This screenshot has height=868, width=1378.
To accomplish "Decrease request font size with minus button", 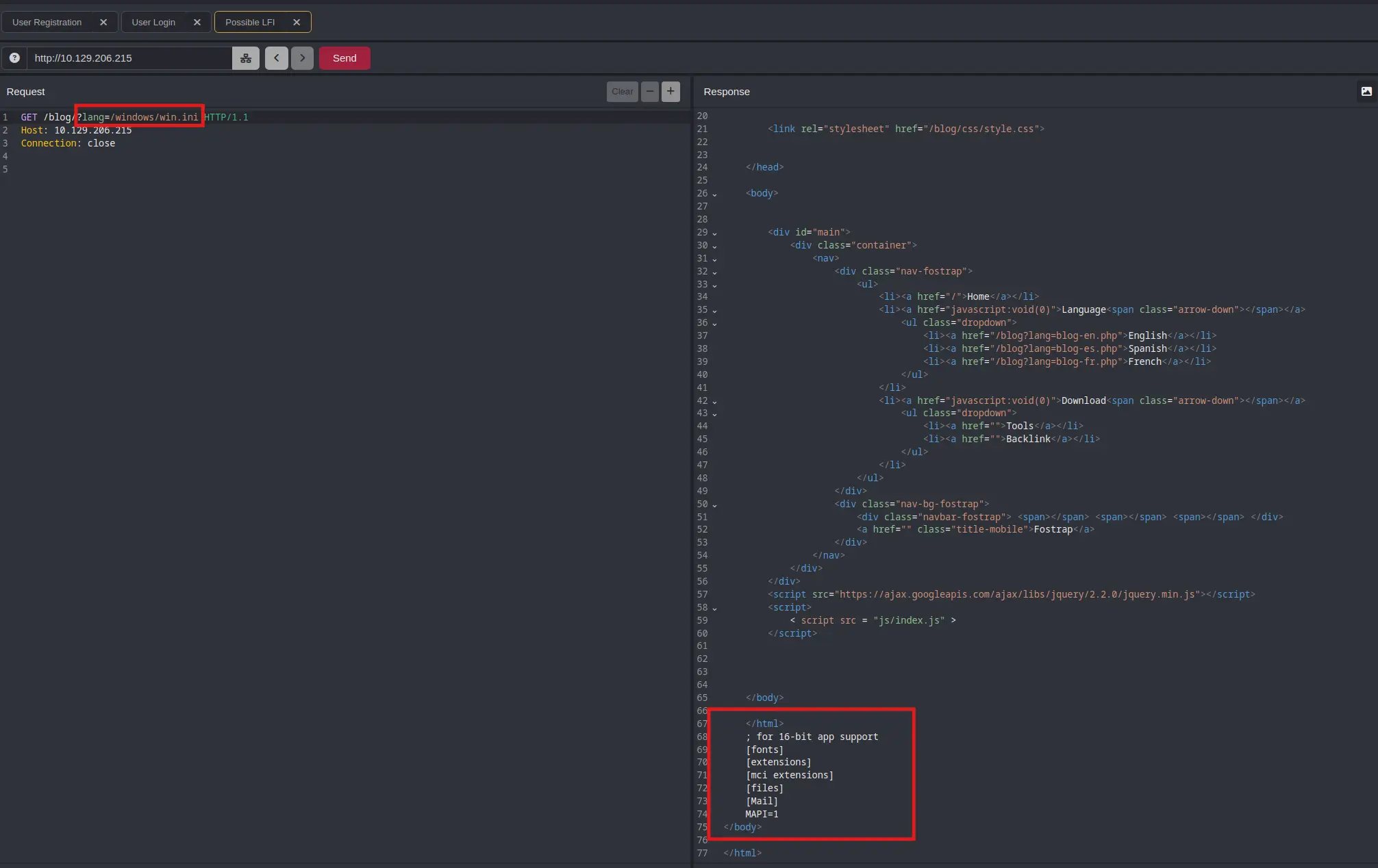I will coord(650,92).
